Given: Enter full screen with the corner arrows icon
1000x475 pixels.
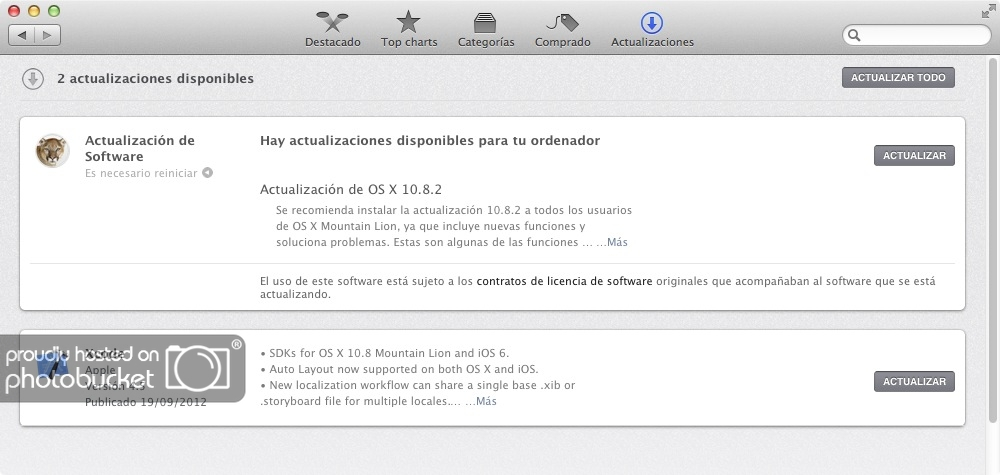Looking at the screenshot, I should pyautogui.click(x=989, y=11).
